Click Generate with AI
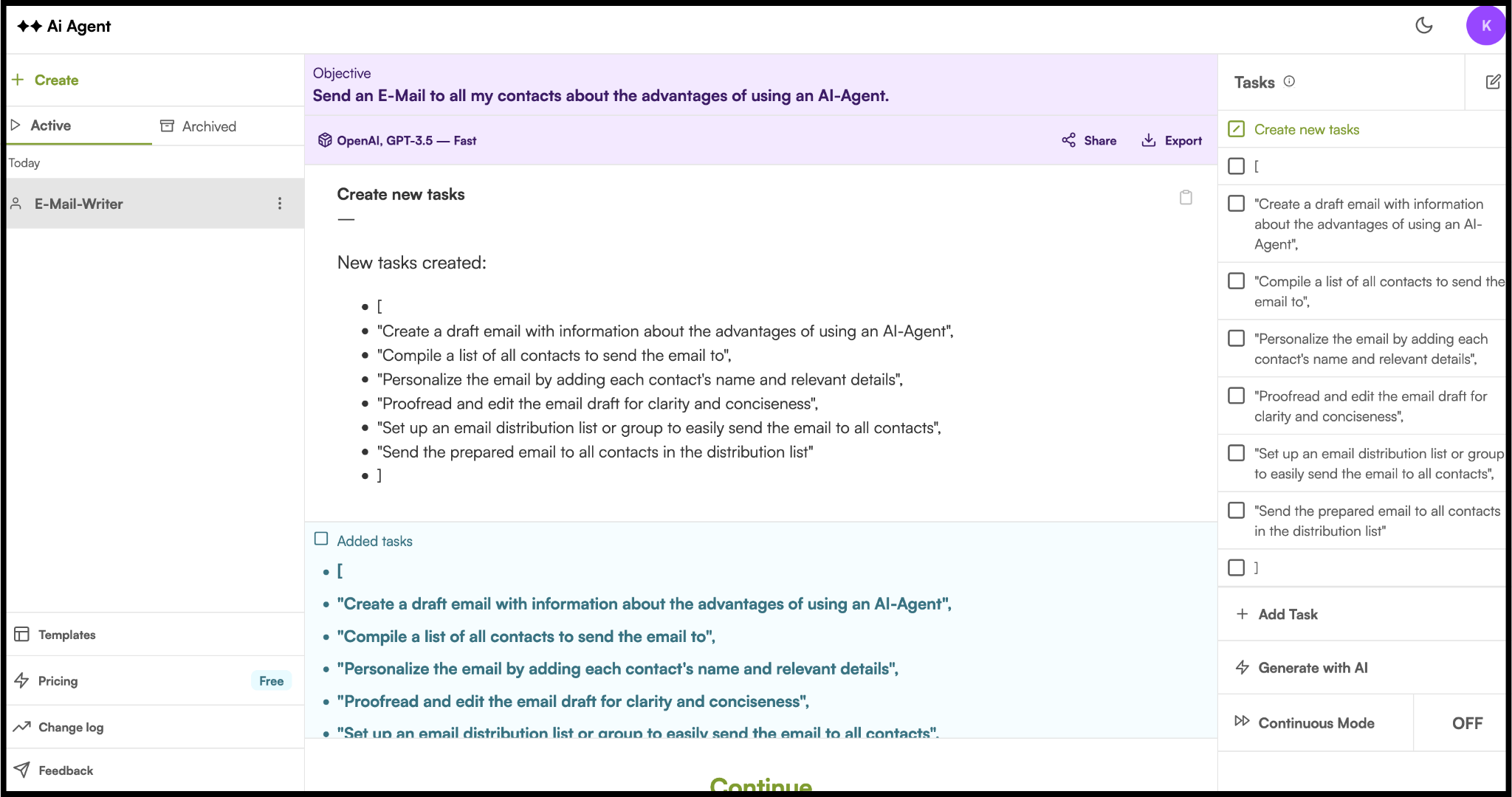 coord(1312,668)
